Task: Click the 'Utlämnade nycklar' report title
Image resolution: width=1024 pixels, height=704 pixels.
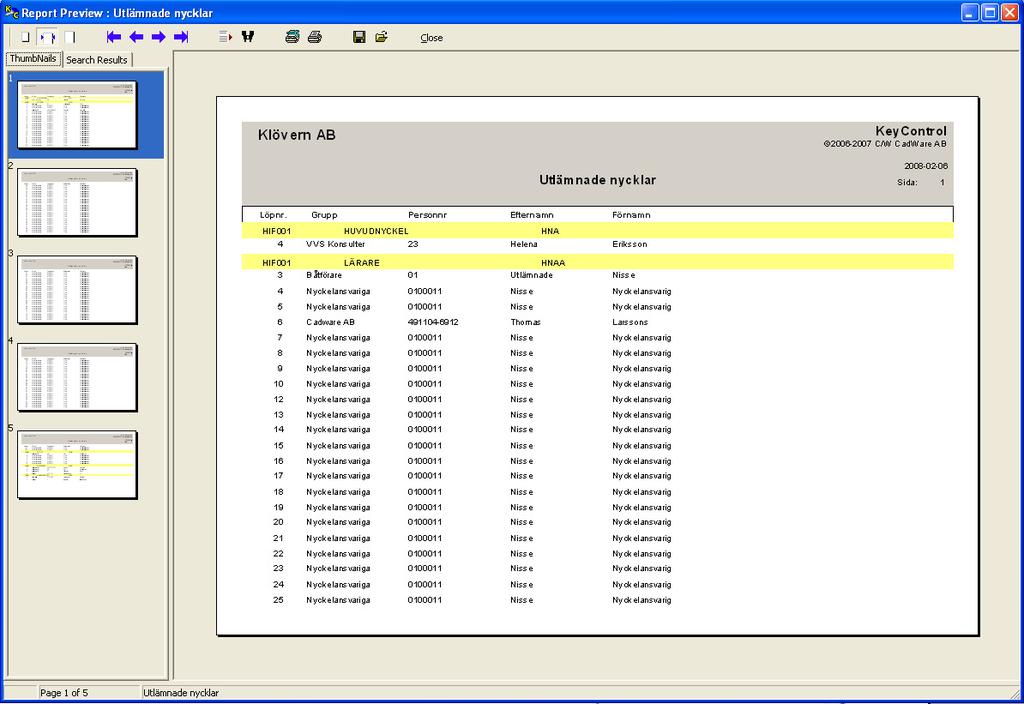Action: (598, 180)
